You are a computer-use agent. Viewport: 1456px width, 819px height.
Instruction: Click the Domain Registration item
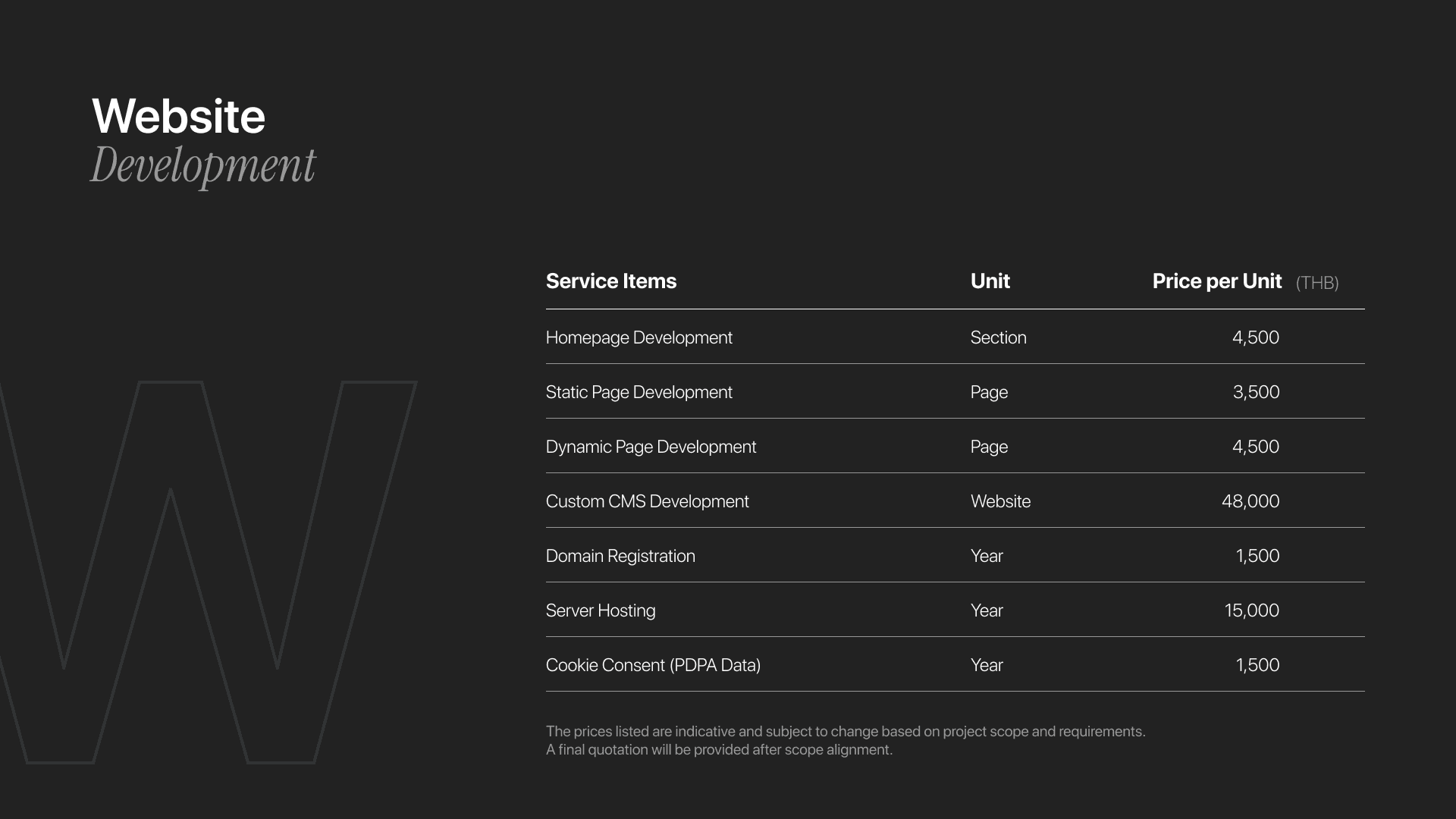point(620,556)
